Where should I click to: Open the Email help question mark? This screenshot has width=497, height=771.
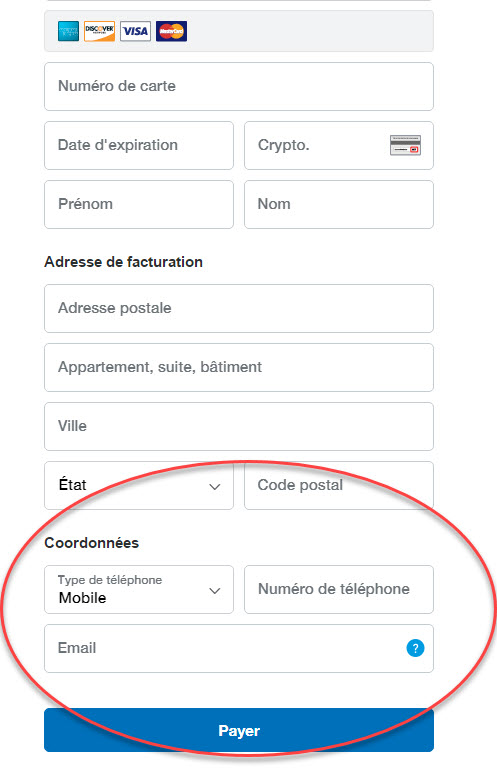[415, 648]
